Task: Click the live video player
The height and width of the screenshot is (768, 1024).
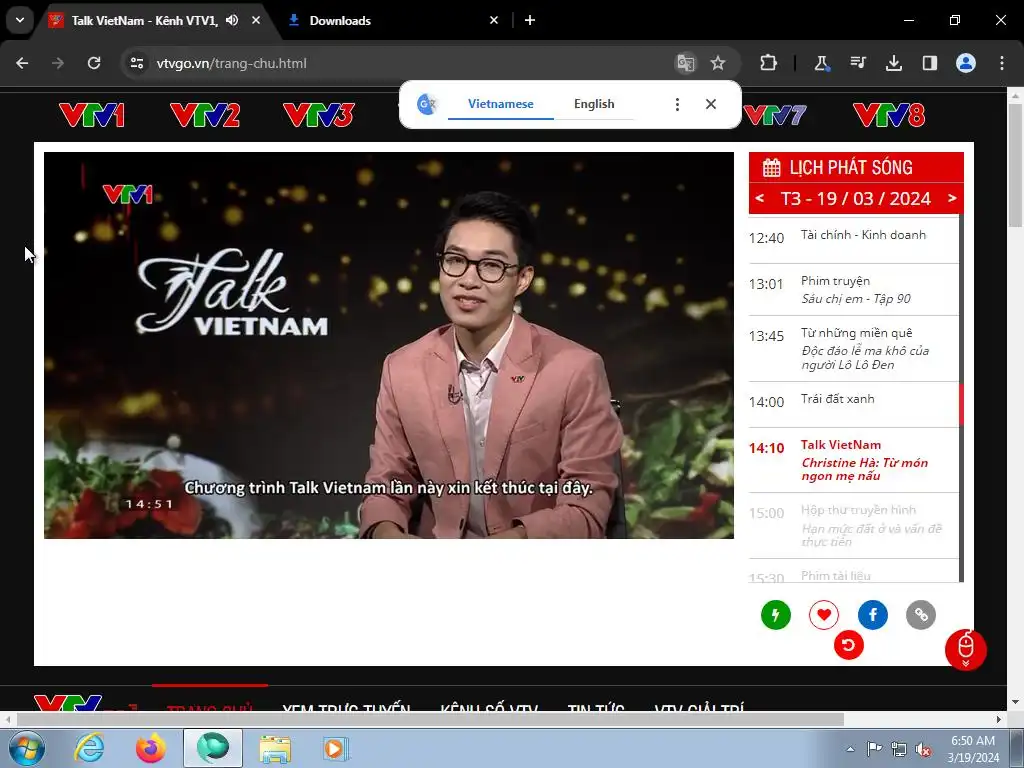Action: click(389, 345)
